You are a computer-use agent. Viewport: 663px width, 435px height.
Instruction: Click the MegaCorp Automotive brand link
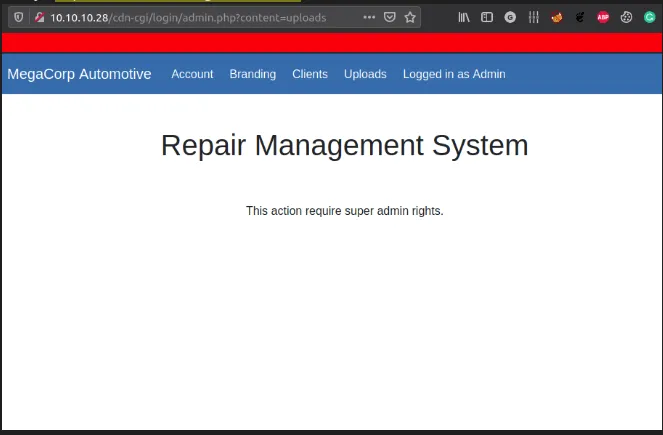point(80,74)
